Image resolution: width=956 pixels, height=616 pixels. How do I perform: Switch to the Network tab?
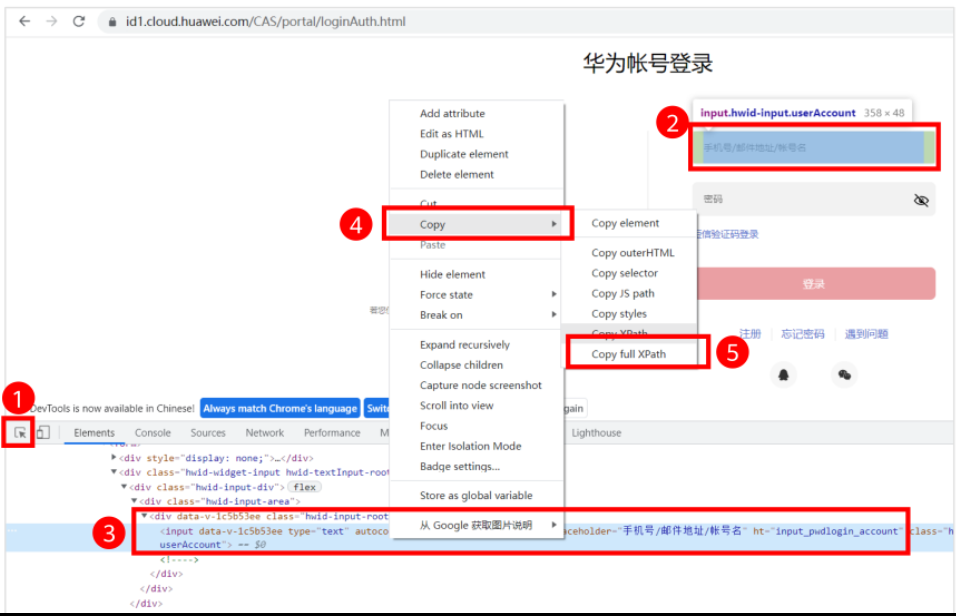265,432
